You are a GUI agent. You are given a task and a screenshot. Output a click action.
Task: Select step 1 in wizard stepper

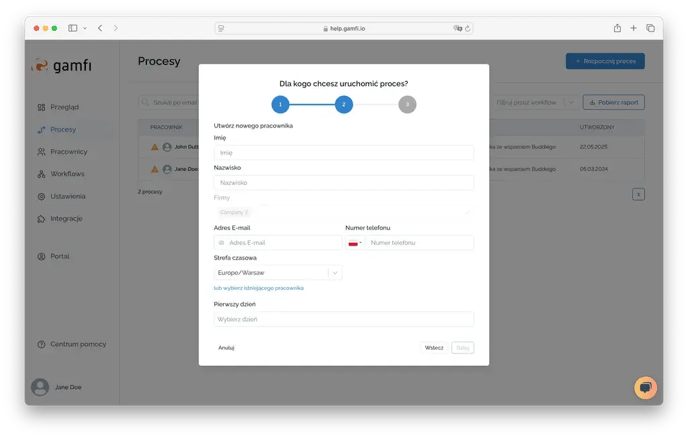[280, 104]
